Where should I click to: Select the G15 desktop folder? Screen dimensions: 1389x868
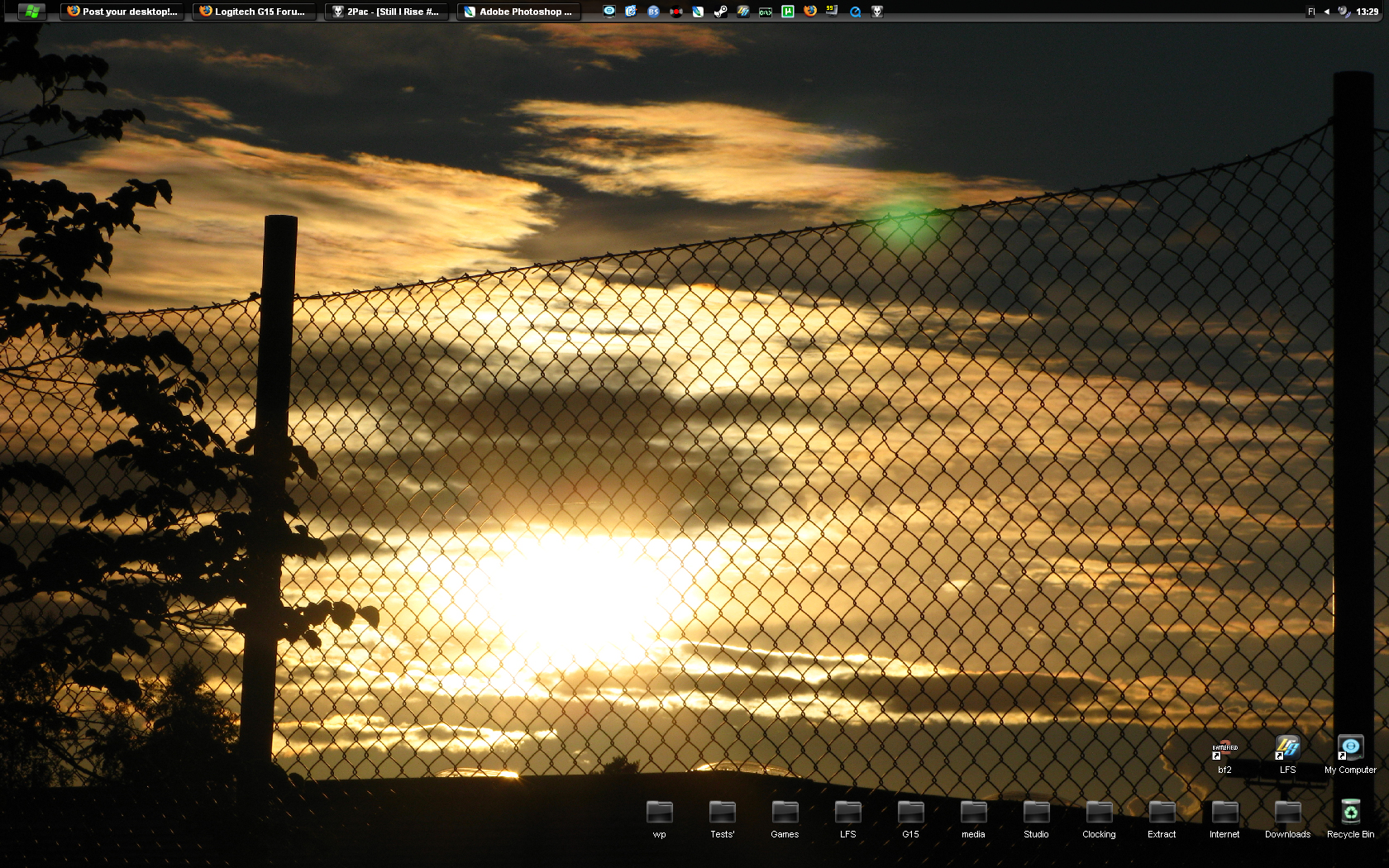(x=911, y=819)
